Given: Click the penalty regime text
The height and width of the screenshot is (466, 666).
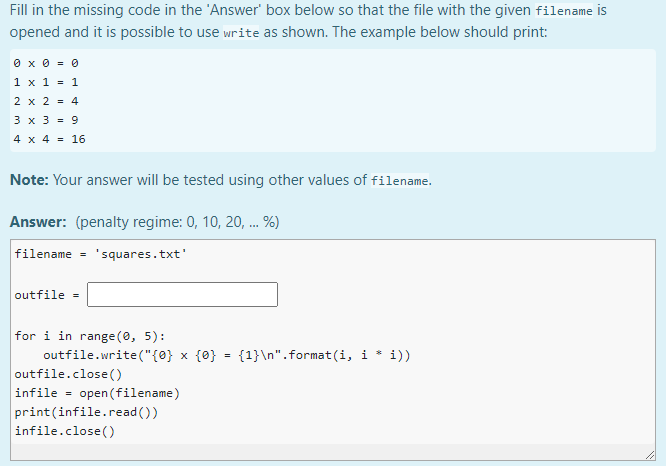Looking at the screenshot, I should (x=178, y=222).
